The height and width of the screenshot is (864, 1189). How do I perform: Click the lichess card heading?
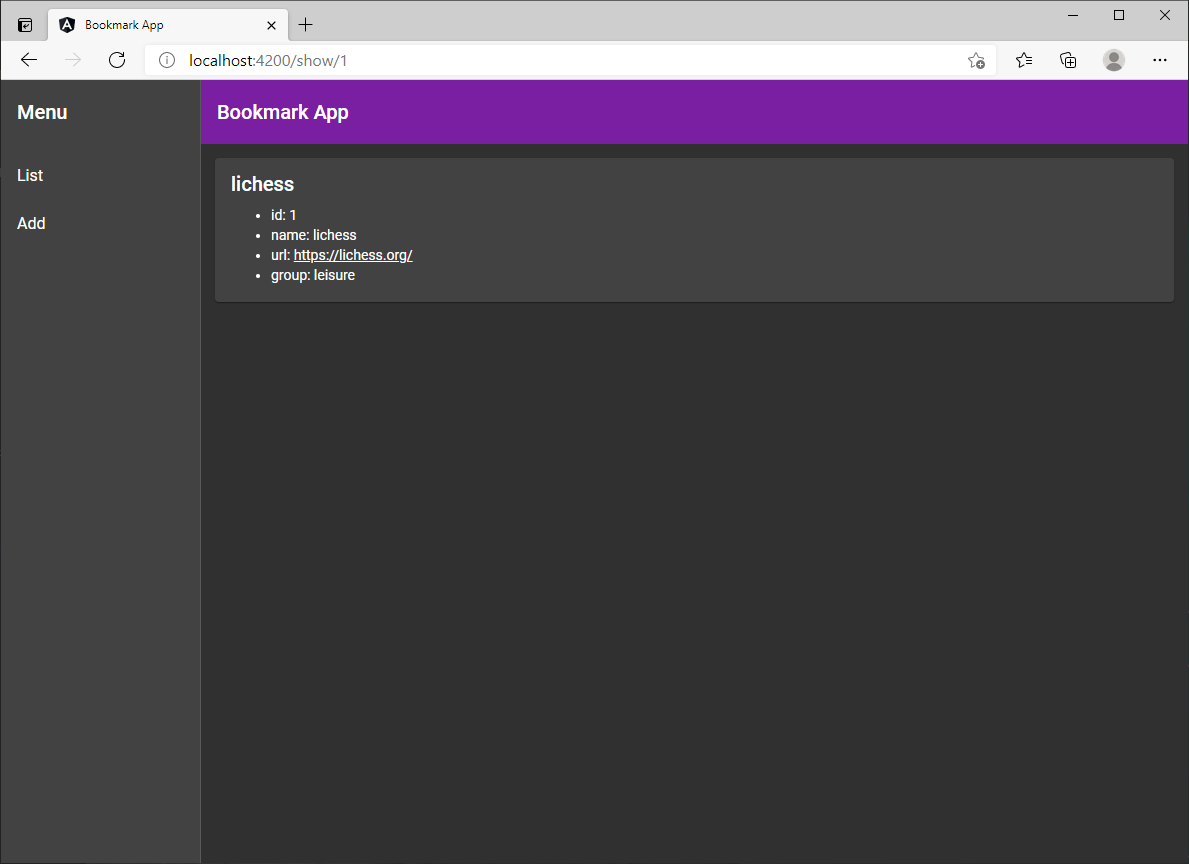(x=262, y=184)
